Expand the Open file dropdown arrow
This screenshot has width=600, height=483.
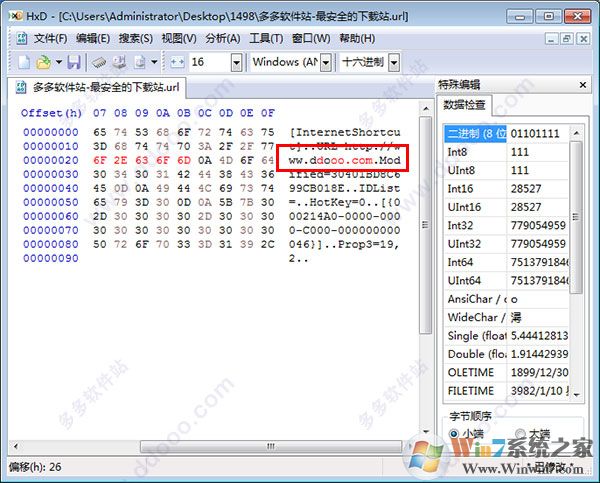click(59, 62)
